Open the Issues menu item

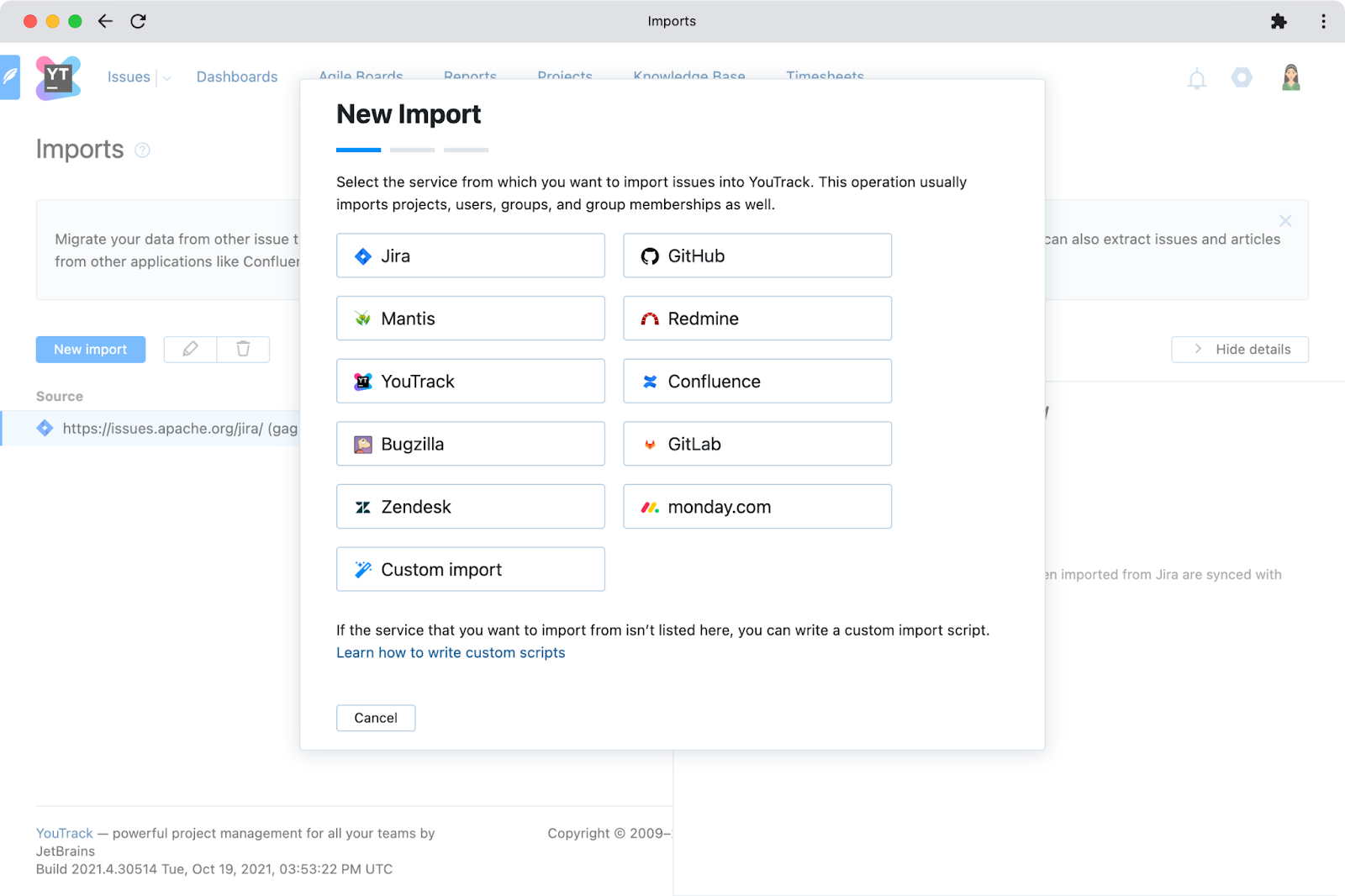click(129, 77)
